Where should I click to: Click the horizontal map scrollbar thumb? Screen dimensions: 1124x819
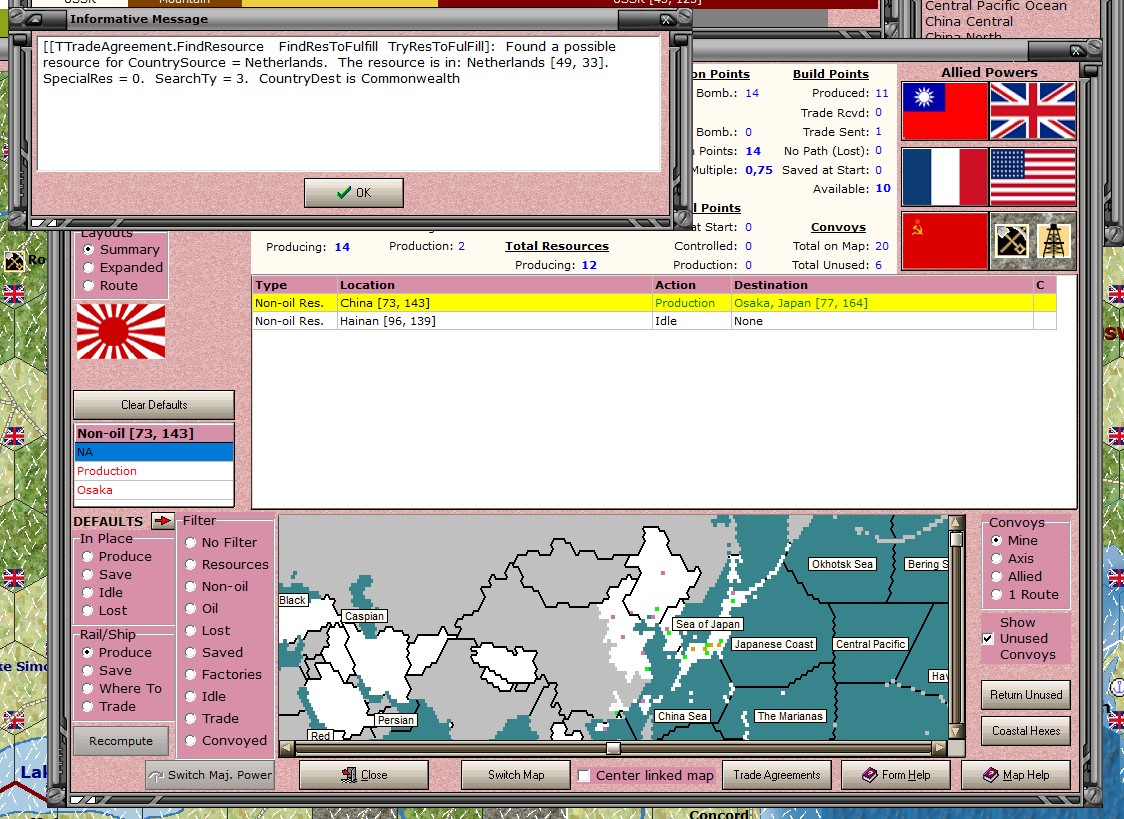[614, 749]
